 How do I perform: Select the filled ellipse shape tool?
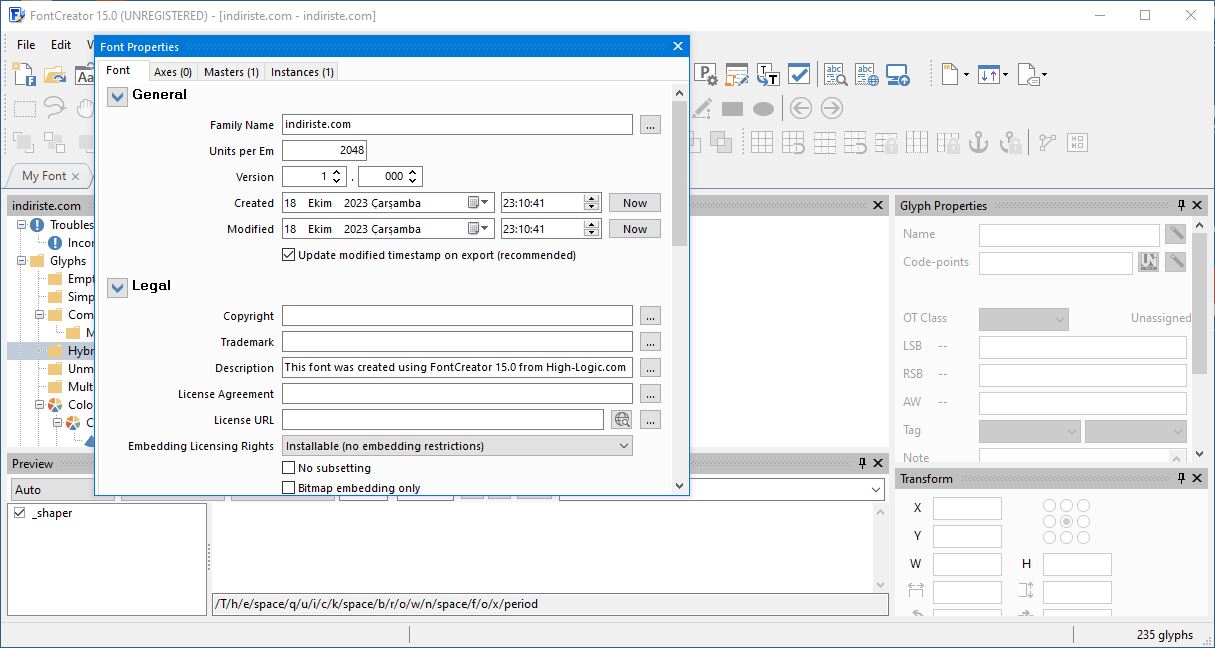click(x=763, y=108)
